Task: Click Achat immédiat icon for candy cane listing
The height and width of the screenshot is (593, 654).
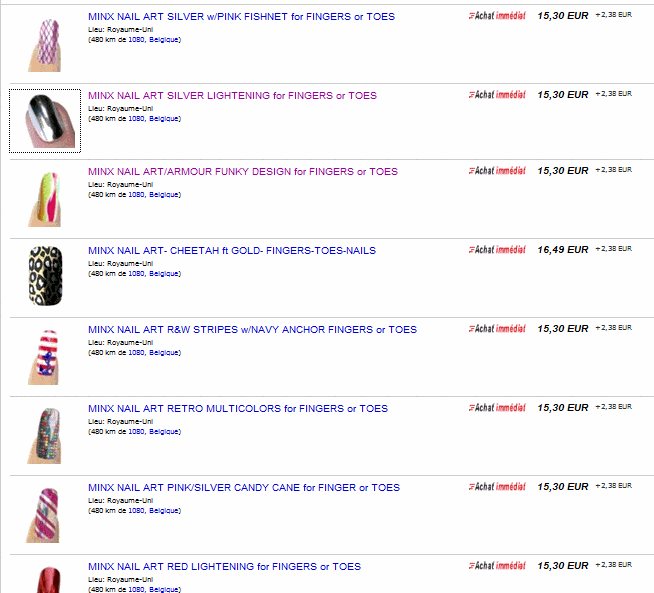Action: [x=497, y=486]
